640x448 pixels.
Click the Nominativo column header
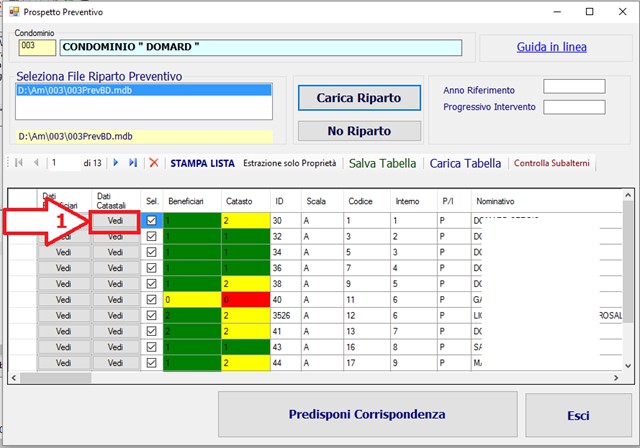(x=547, y=201)
